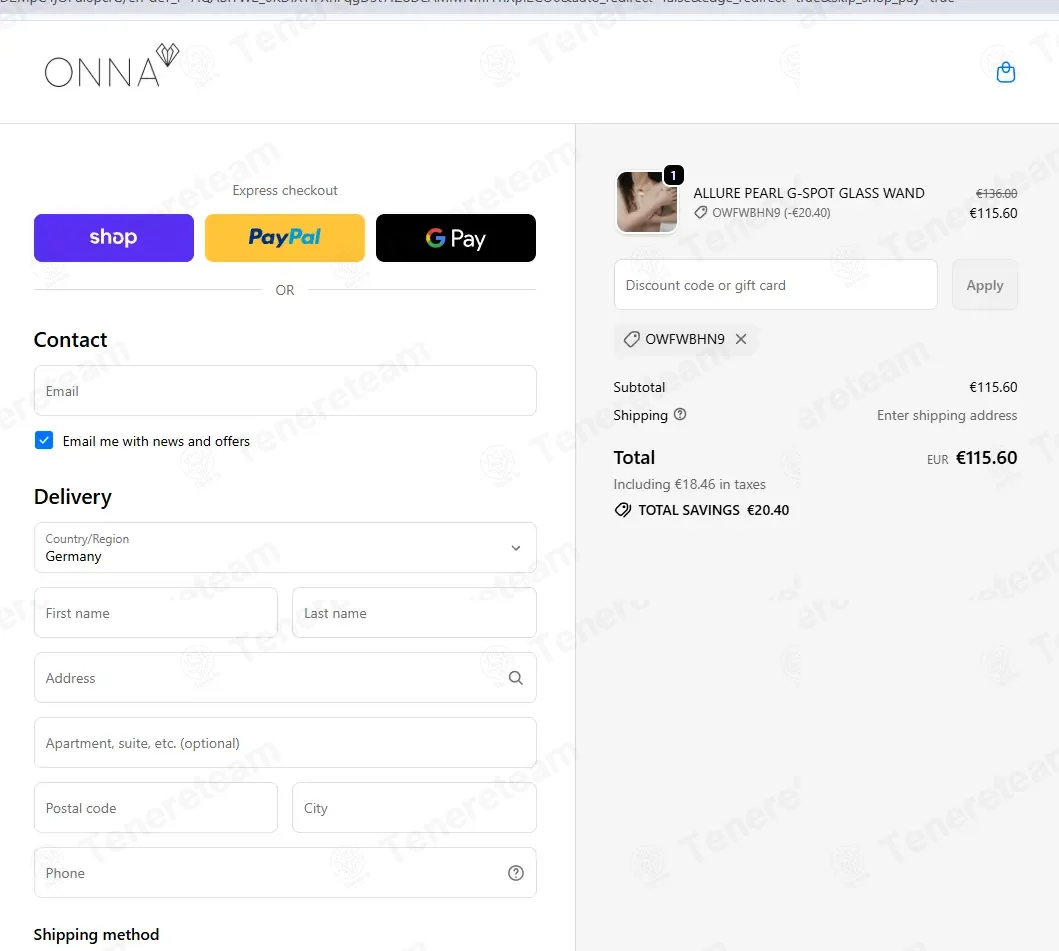The width and height of the screenshot is (1059, 951).
Task: Click the Shipping method heading
Action: point(97,935)
